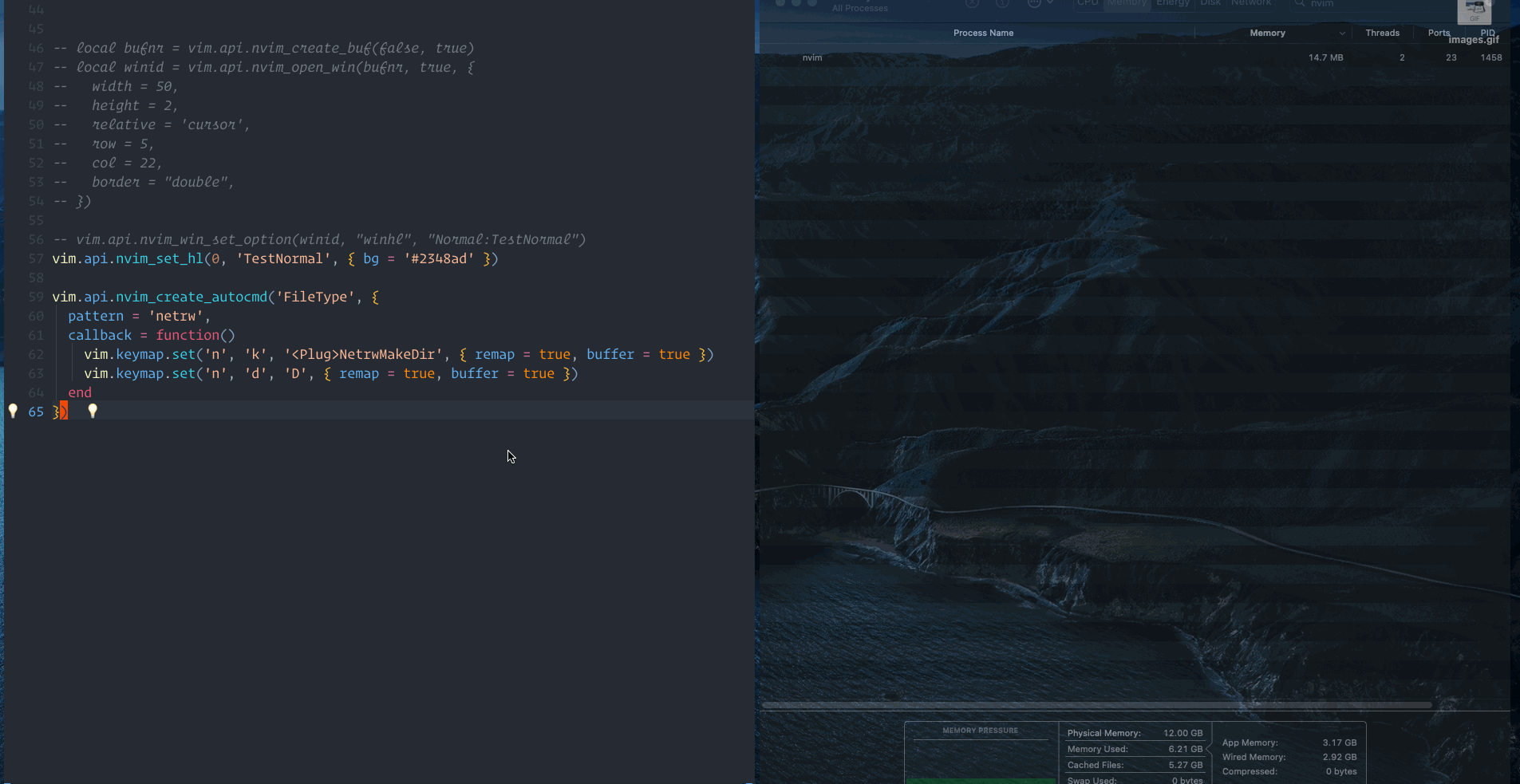The height and width of the screenshot is (784, 1520).
Task: Click line number 63 in gutter
Action: [36, 373]
